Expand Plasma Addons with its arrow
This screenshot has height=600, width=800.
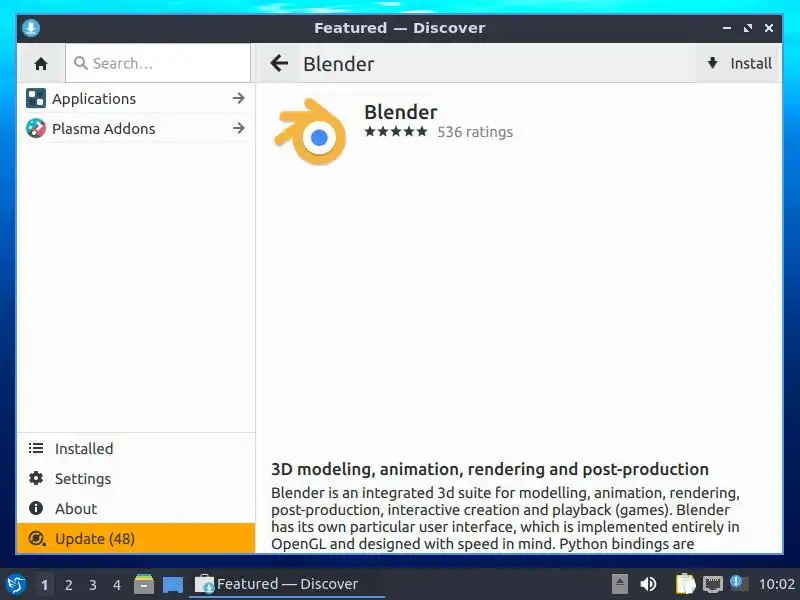pos(238,128)
